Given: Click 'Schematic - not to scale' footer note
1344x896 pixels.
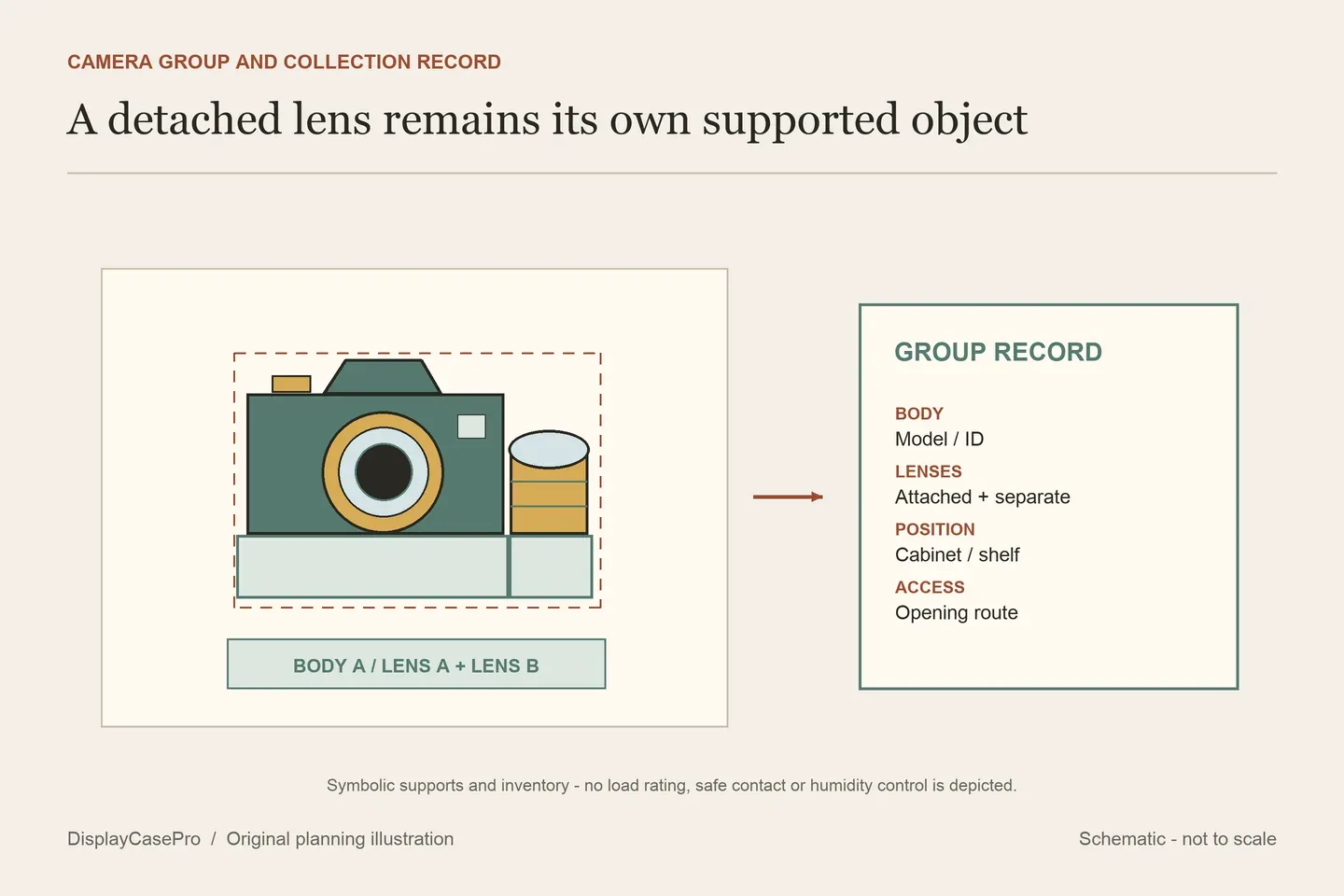Looking at the screenshot, I should pos(1178,838).
